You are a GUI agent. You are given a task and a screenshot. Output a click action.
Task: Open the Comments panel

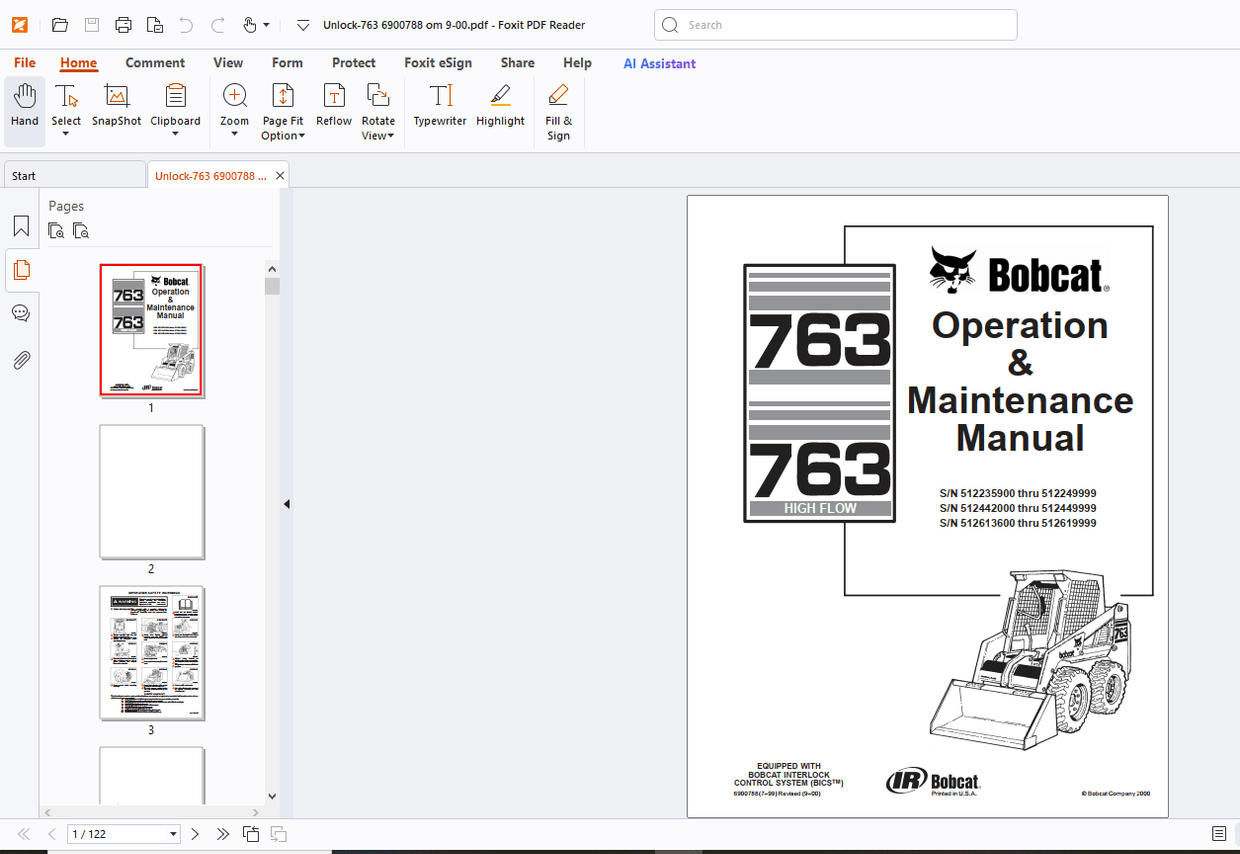[21, 313]
